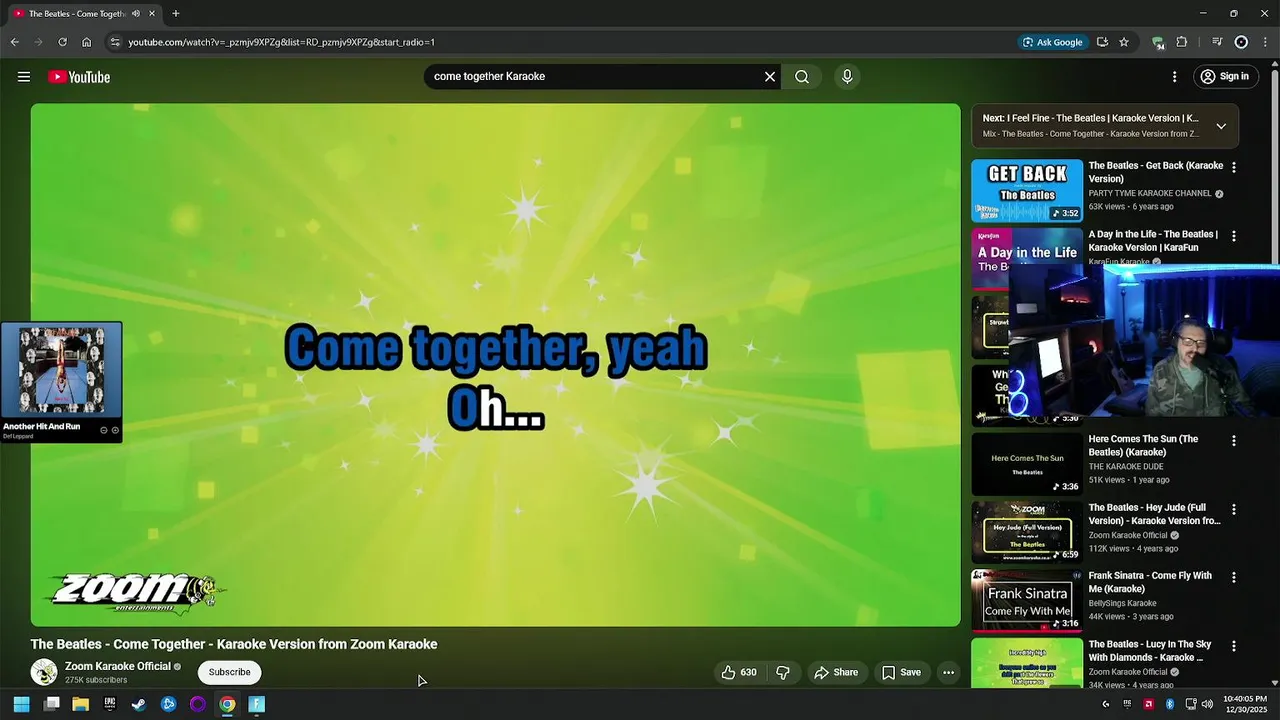Like the Come Together karaoke video

click(x=739, y=672)
